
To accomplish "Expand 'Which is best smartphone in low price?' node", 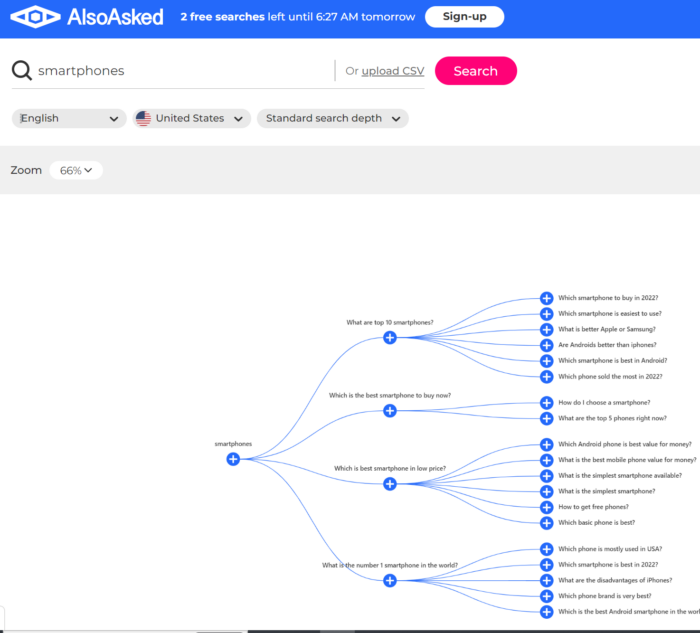I will click(x=390, y=484).
